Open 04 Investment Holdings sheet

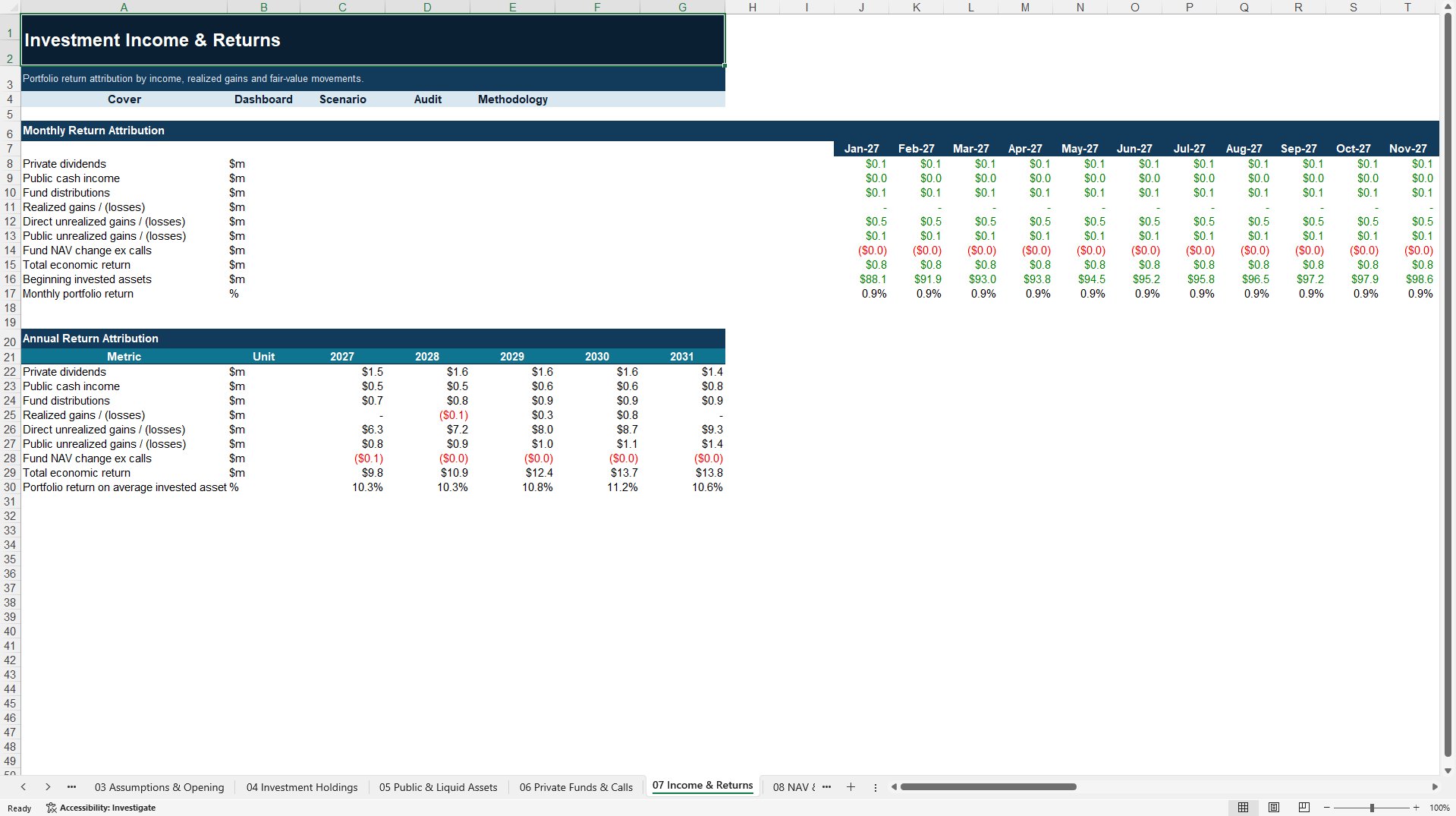click(x=302, y=787)
